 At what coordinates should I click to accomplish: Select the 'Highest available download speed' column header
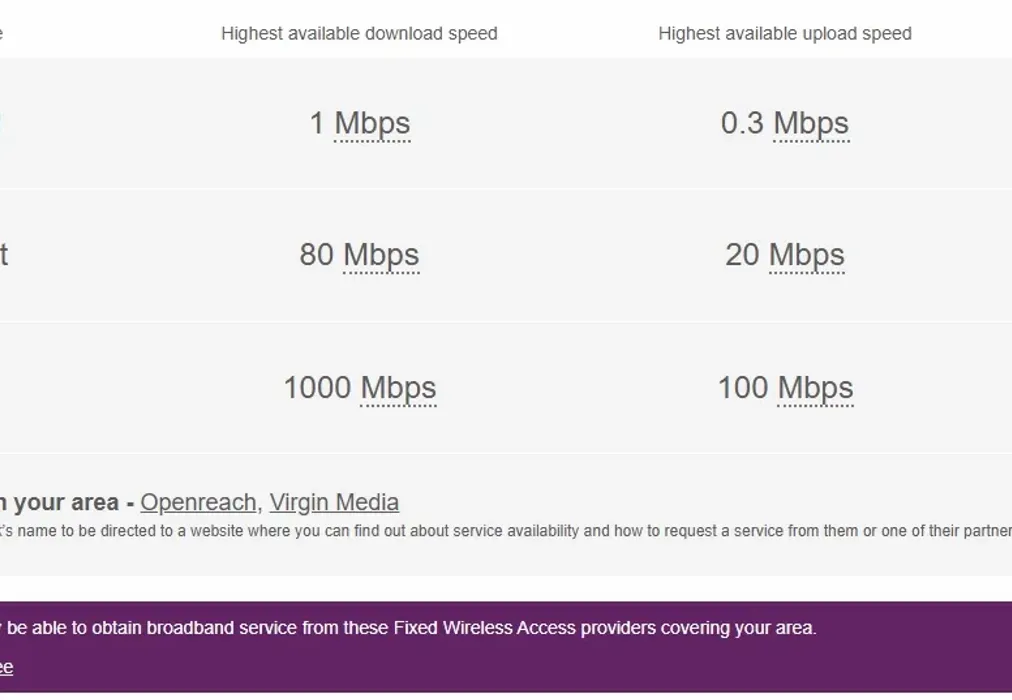359,33
